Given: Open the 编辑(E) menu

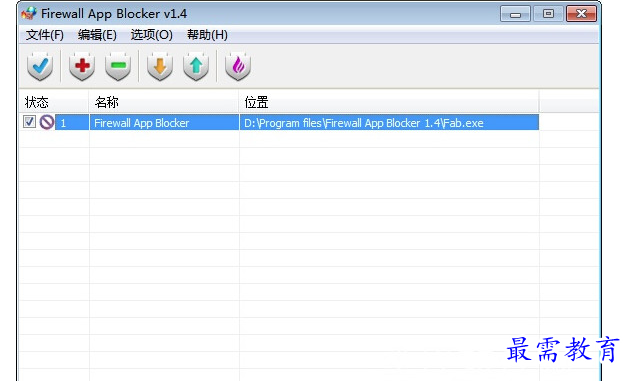Looking at the screenshot, I should coord(97,35).
